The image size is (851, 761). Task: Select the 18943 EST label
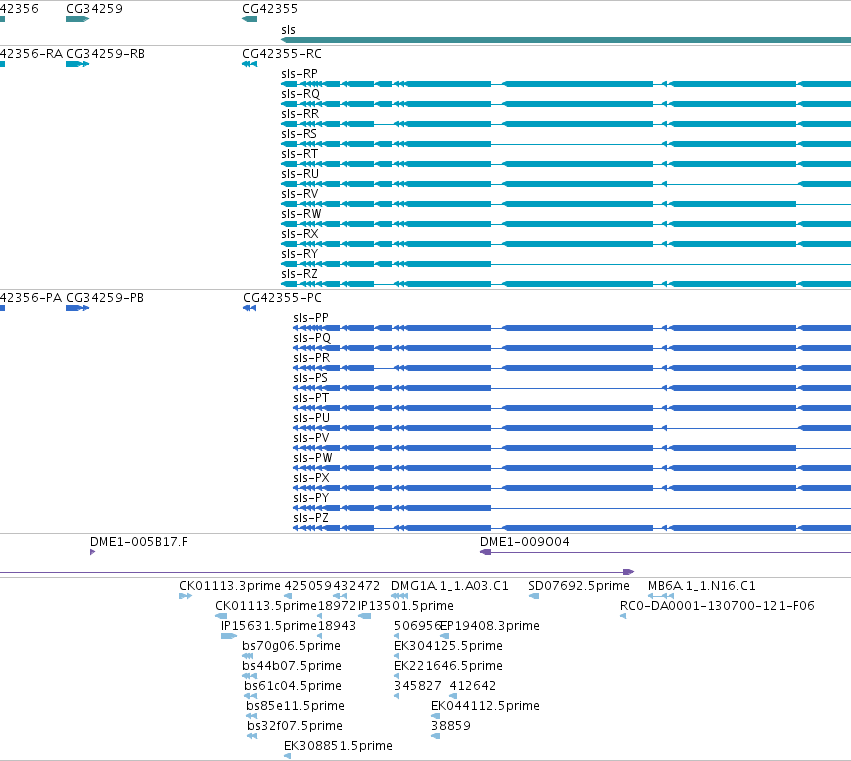click(337, 626)
